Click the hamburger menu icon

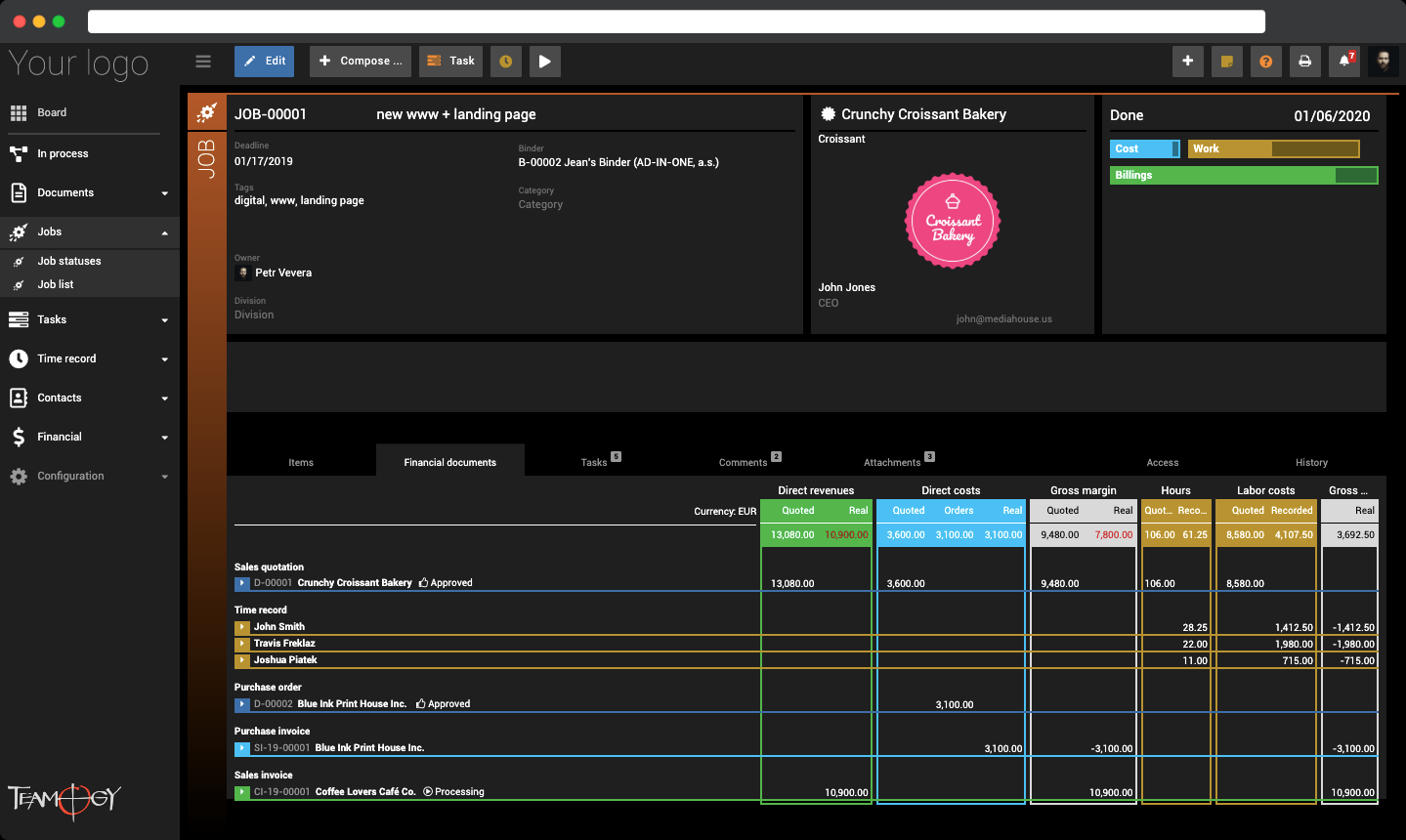click(x=203, y=62)
